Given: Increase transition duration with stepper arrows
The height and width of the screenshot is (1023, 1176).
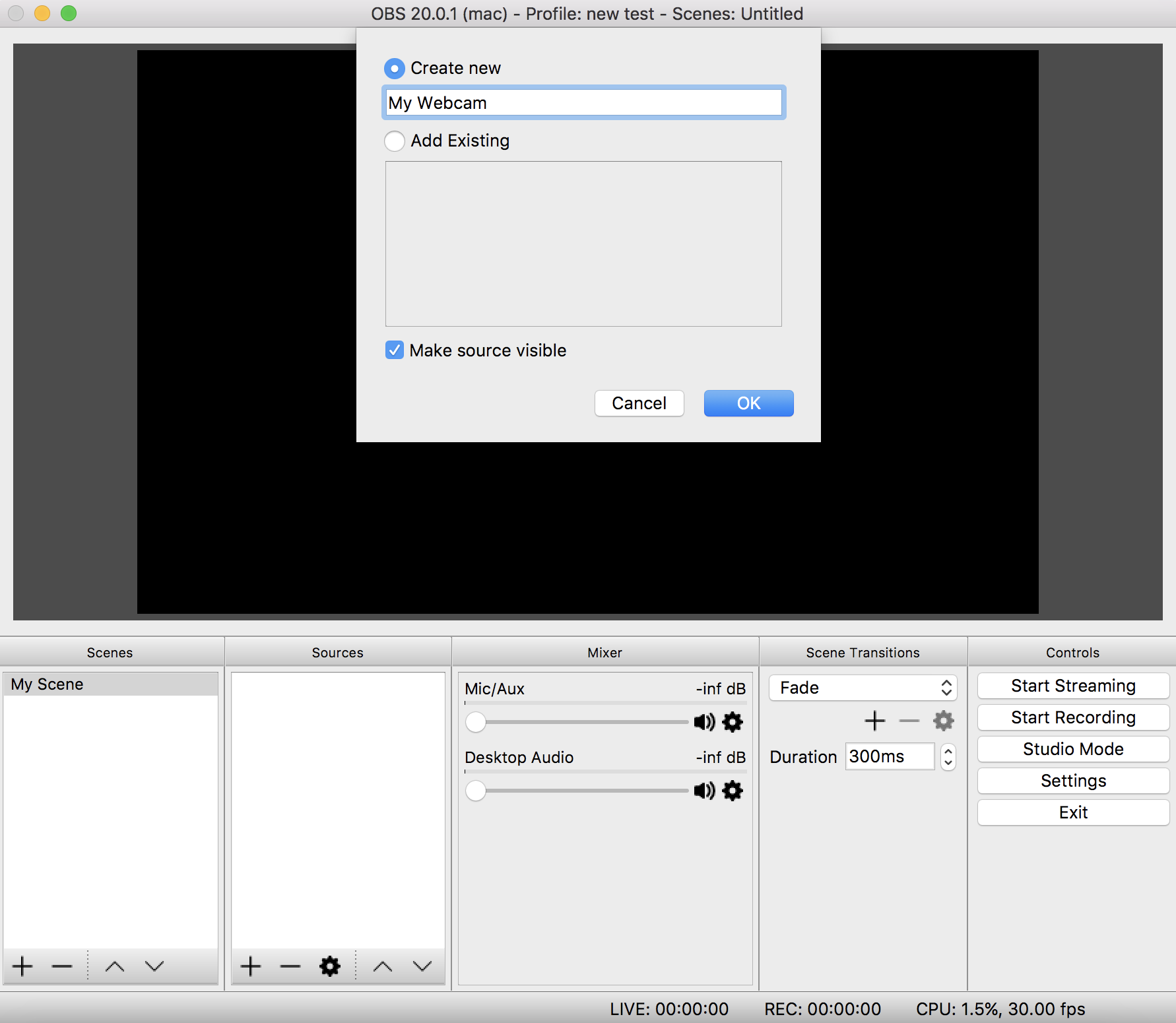Looking at the screenshot, I should click(x=948, y=750).
